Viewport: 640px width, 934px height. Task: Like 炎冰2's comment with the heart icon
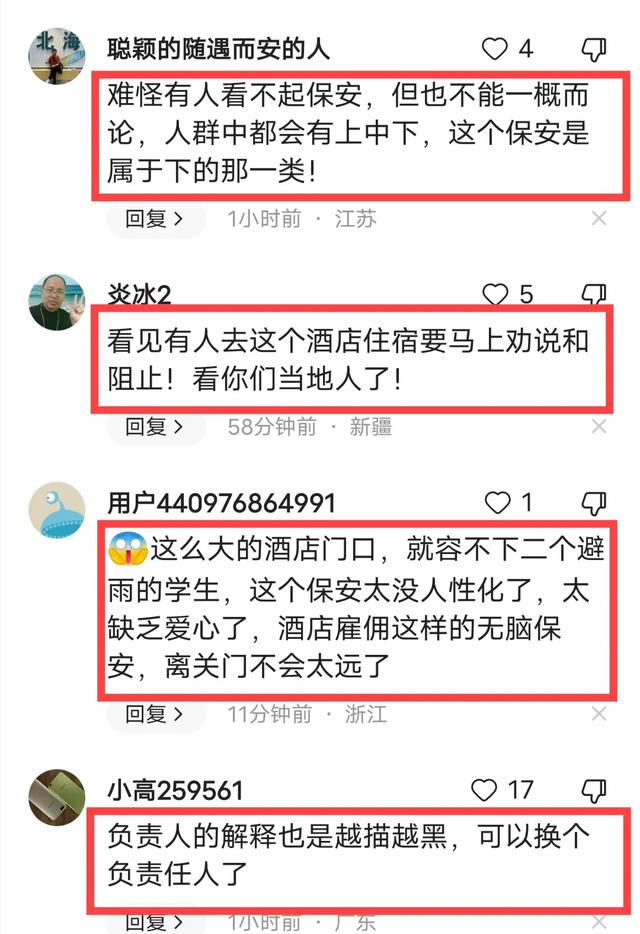[495, 294]
